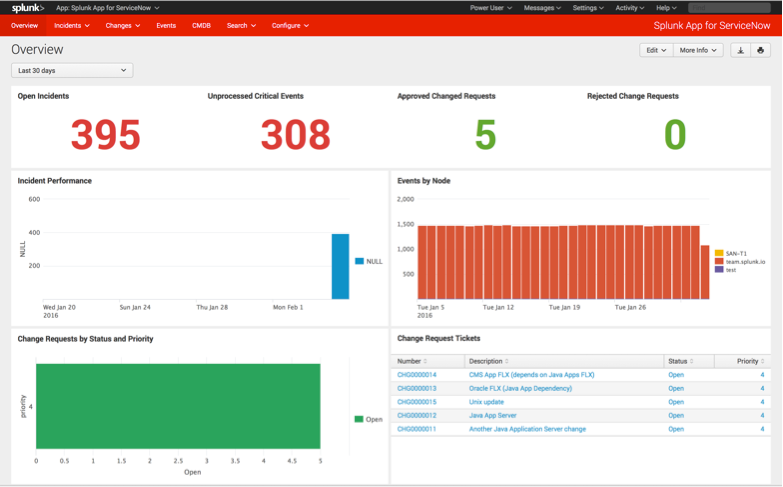This screenshot has height=487, width=783.
Task: Click priority 4 in CHG0000015 row
Action: [x=762, y=402]
